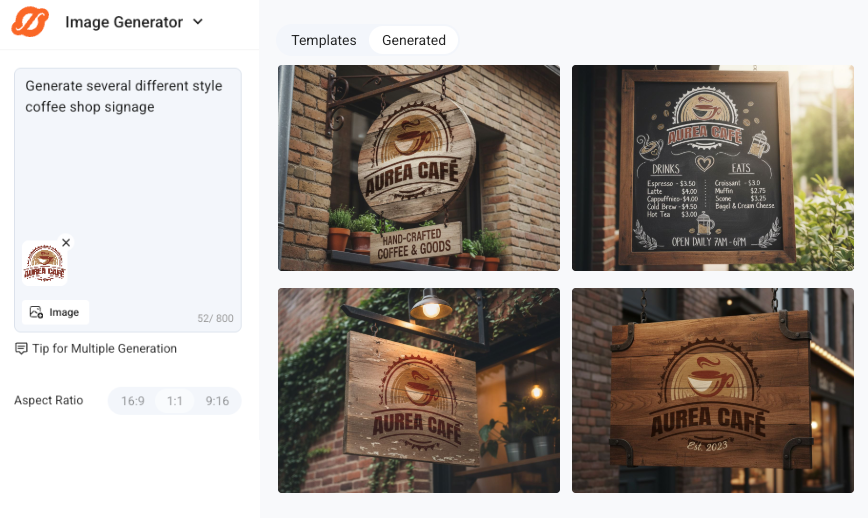Viewport: 868px width, 518px height.
Task: Select the 9:16 aspect ratio
Action: tap(217, 401)
